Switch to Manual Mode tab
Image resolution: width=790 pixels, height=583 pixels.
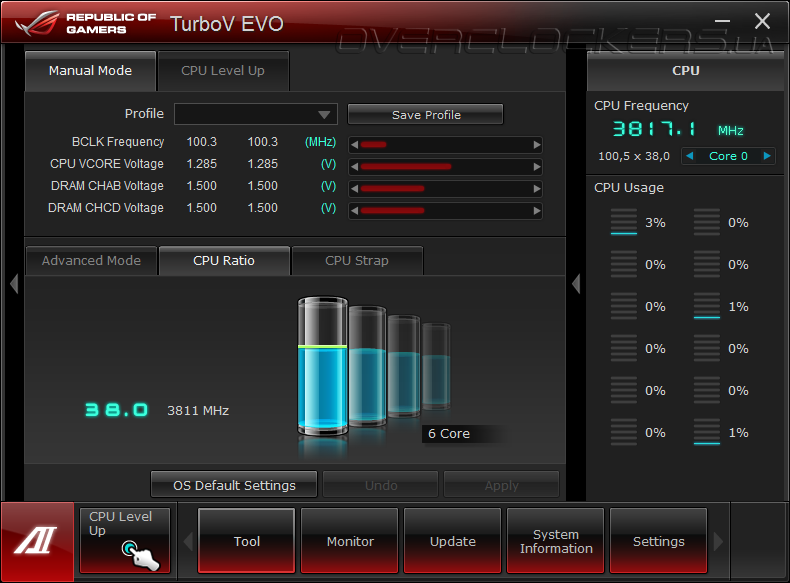[90, 71]
